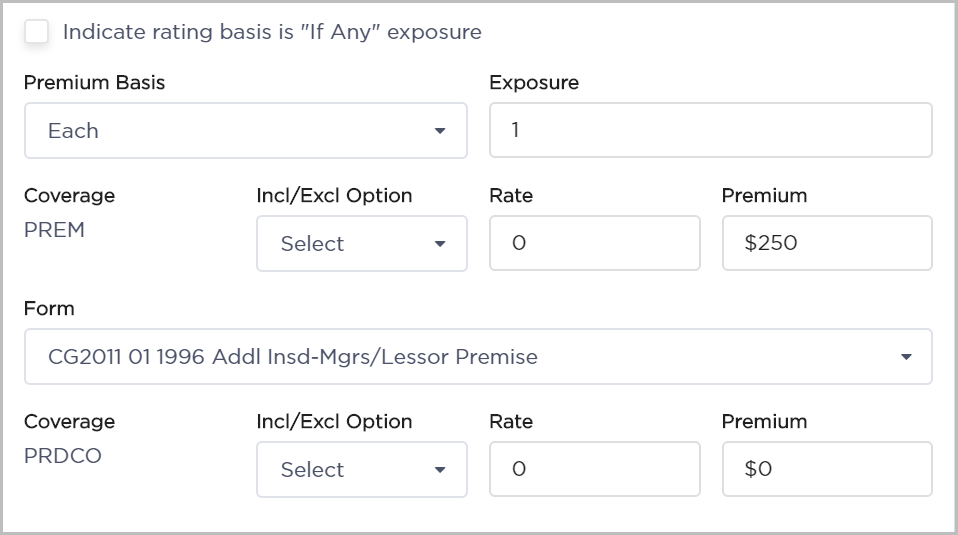Click the caret arrow of PRDCO Incl/Excl Select

pyautogui.click(x=440, y=470)
